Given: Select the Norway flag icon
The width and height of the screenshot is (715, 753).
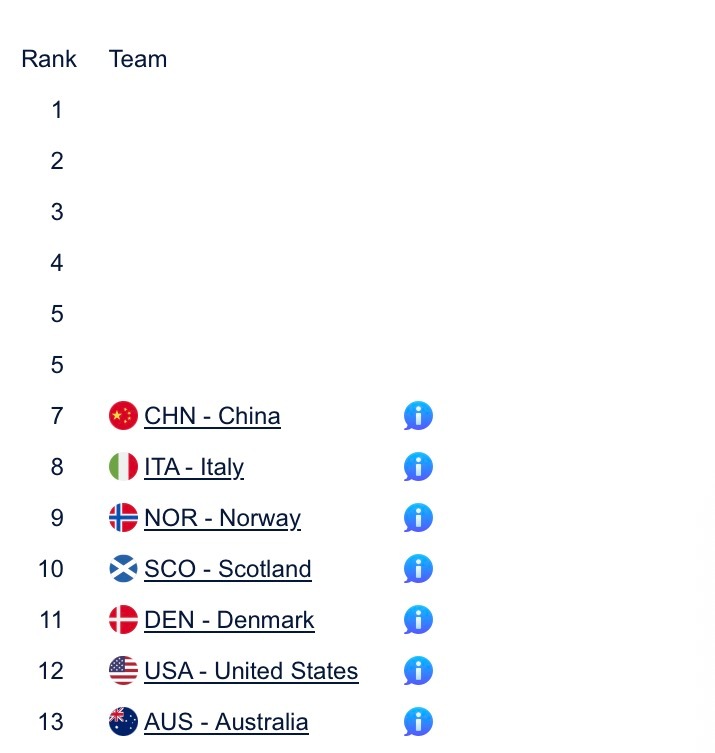Looking at the screenshot, I should click(123, 518).
